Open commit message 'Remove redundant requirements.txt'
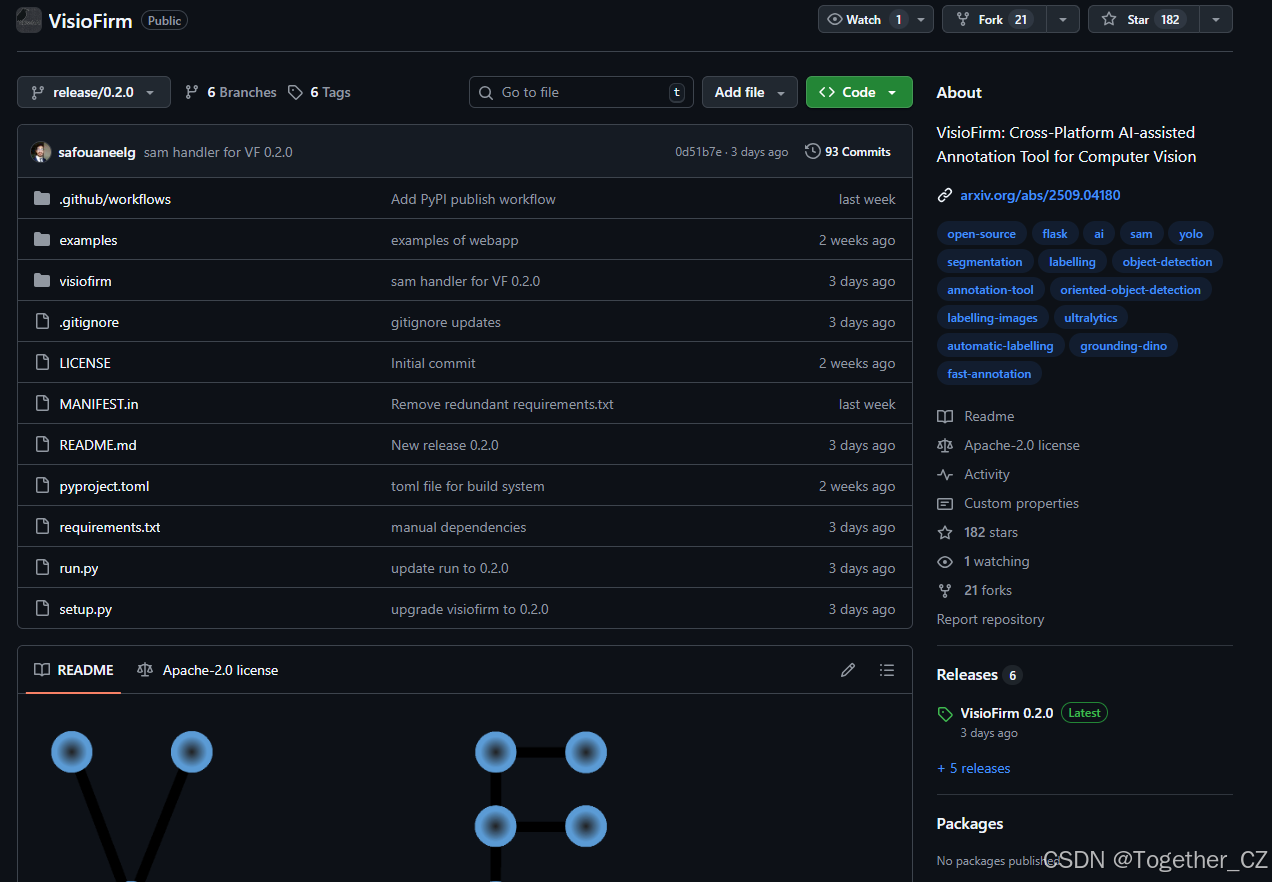 [502, 404]
